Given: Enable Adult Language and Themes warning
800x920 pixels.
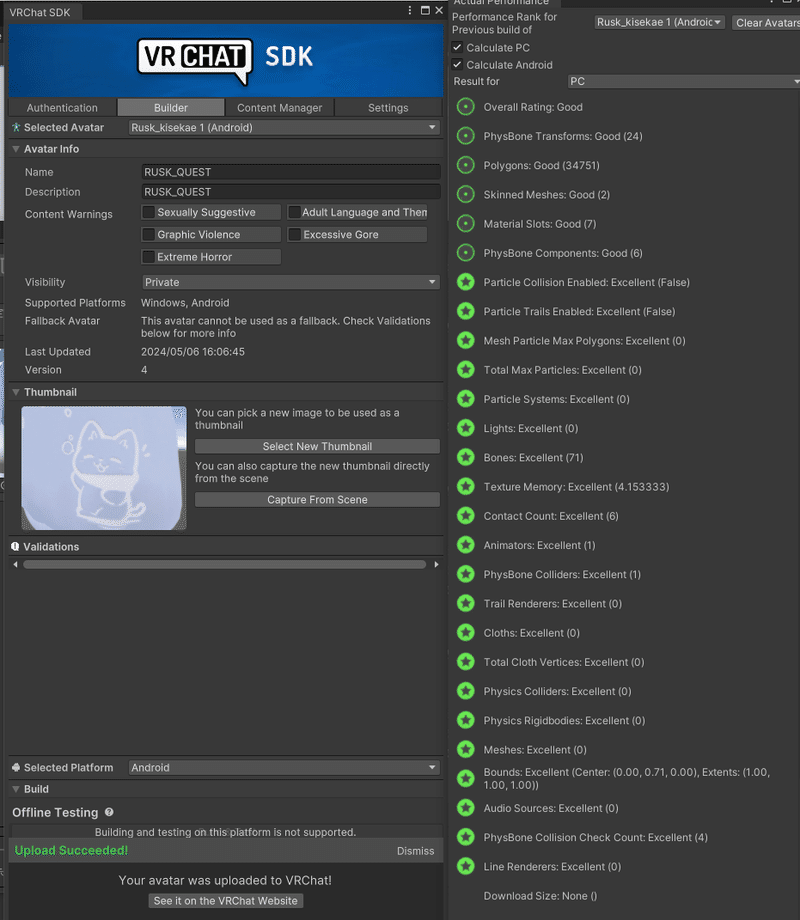Looking at the screenshot, I should pyautogui.click(x=295, y=212).
